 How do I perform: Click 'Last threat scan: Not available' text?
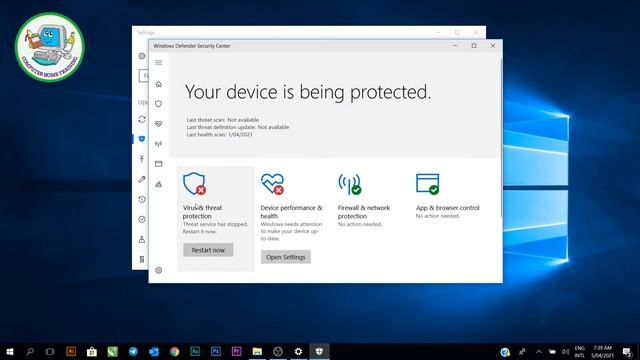click(222, 120)
